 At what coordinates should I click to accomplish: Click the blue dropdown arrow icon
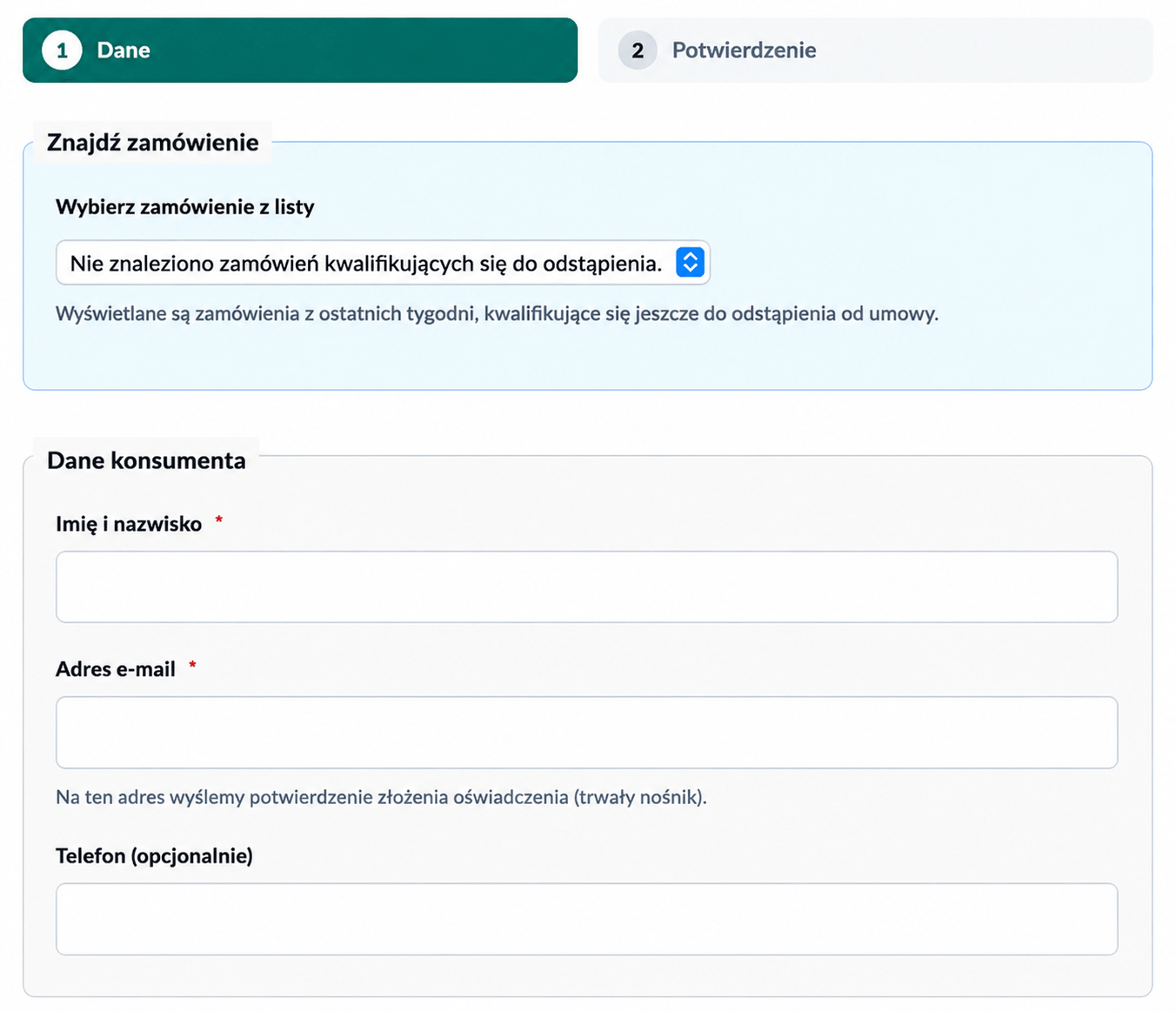tap(690, 263)
